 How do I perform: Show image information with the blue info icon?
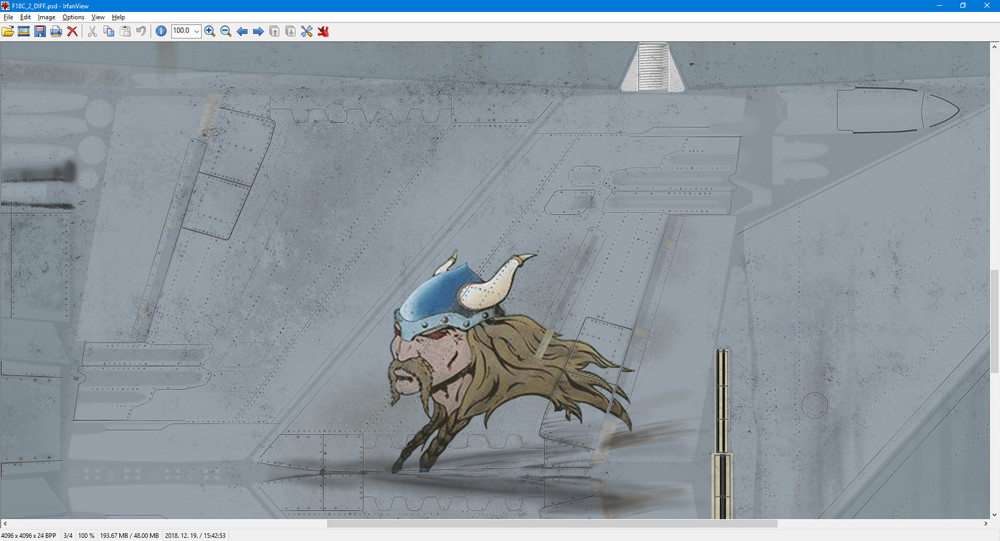(161, 31)
